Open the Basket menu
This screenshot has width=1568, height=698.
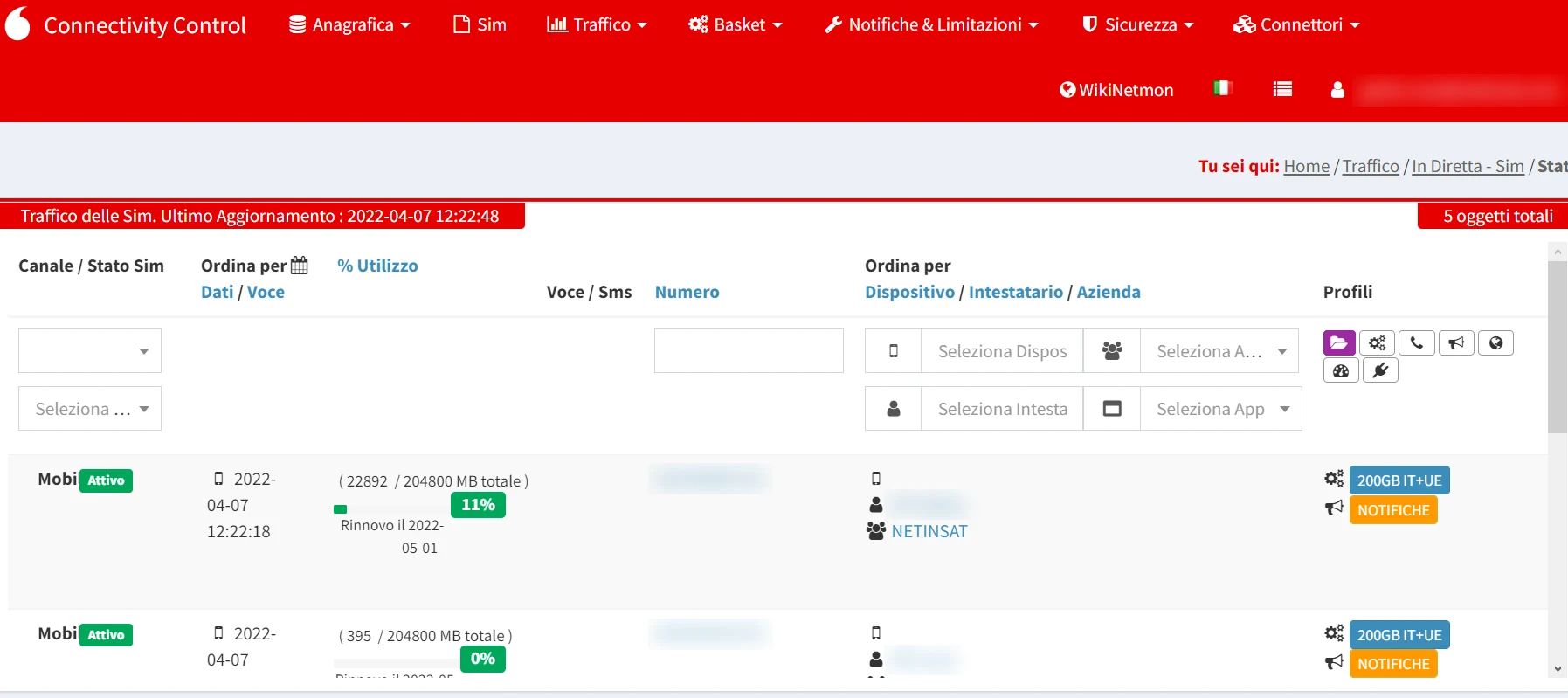coord(736,24)
